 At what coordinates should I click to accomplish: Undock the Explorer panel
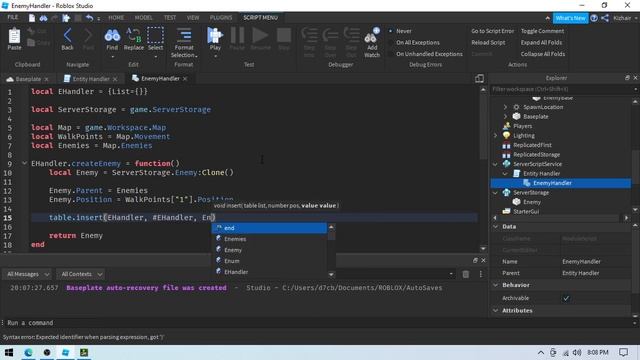[627, 78]
